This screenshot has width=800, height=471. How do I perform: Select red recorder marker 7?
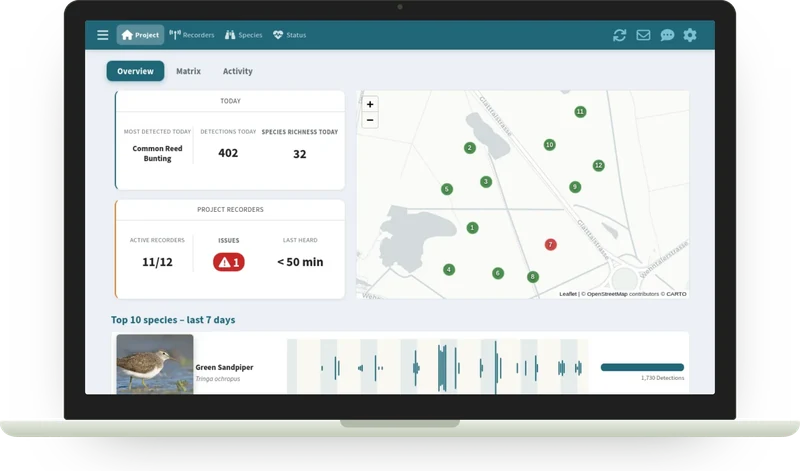pos(551,244)
